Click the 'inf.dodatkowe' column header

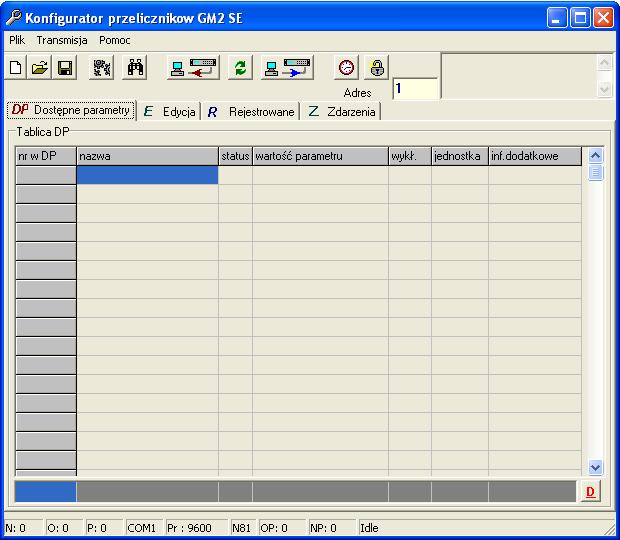coord(535,156)
